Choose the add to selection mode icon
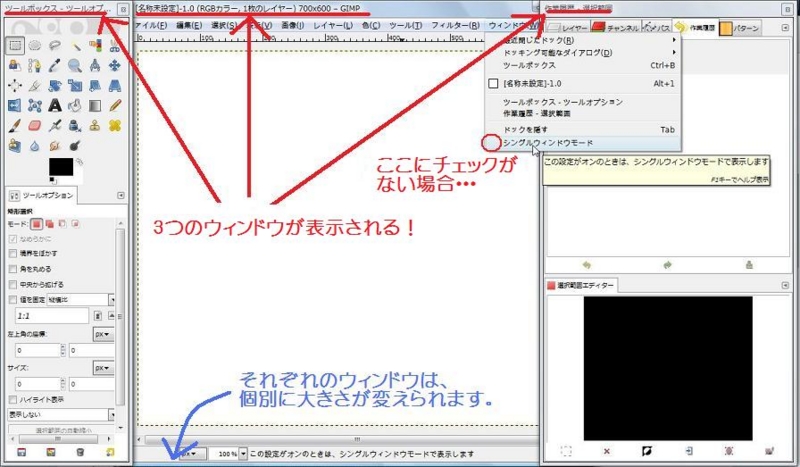 pyautogui.click(x=49, y=224)
